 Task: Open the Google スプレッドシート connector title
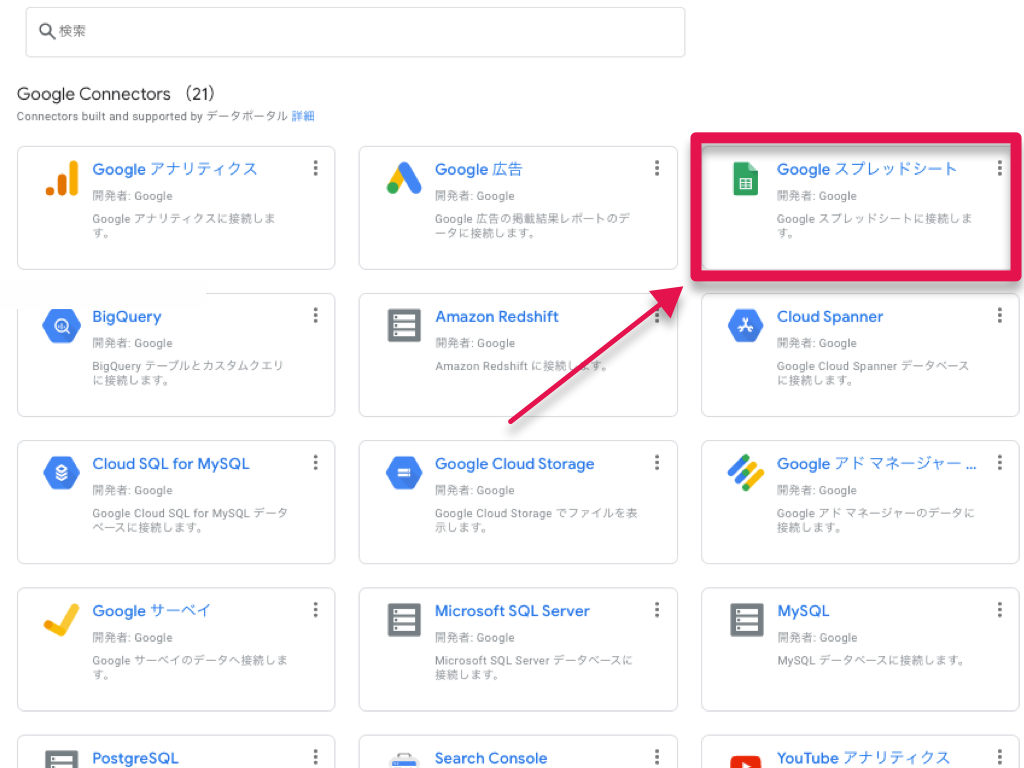click(x=867, y=169)
